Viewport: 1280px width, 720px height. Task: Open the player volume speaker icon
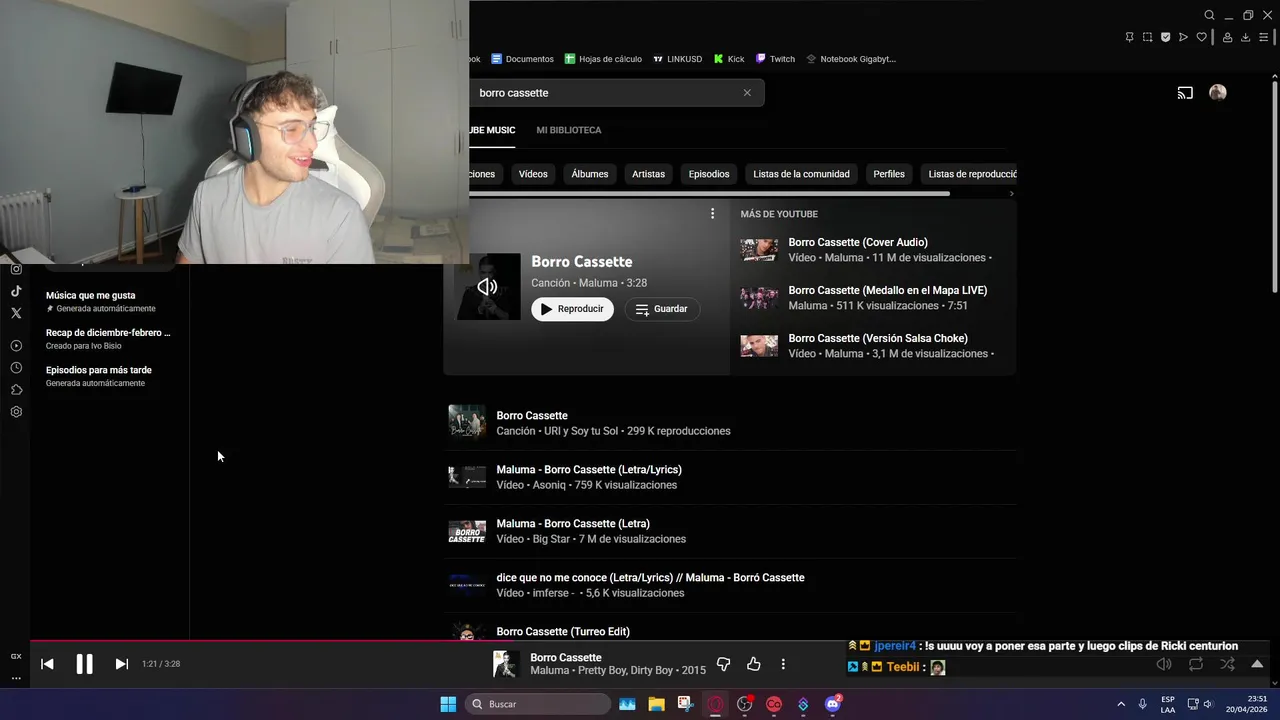tap(1164, 664)
